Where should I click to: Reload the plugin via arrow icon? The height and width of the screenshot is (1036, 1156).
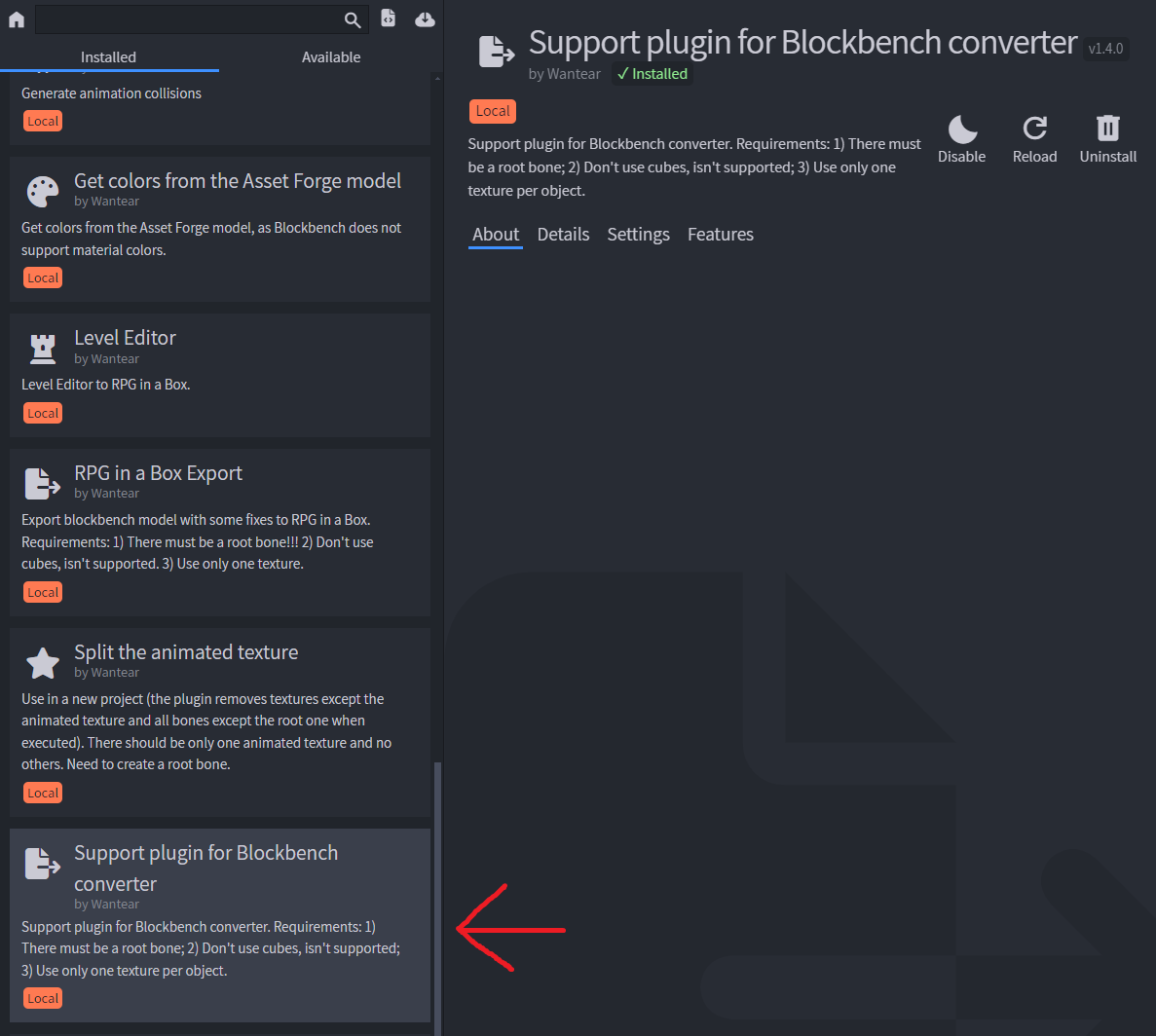pos(1035,129)
